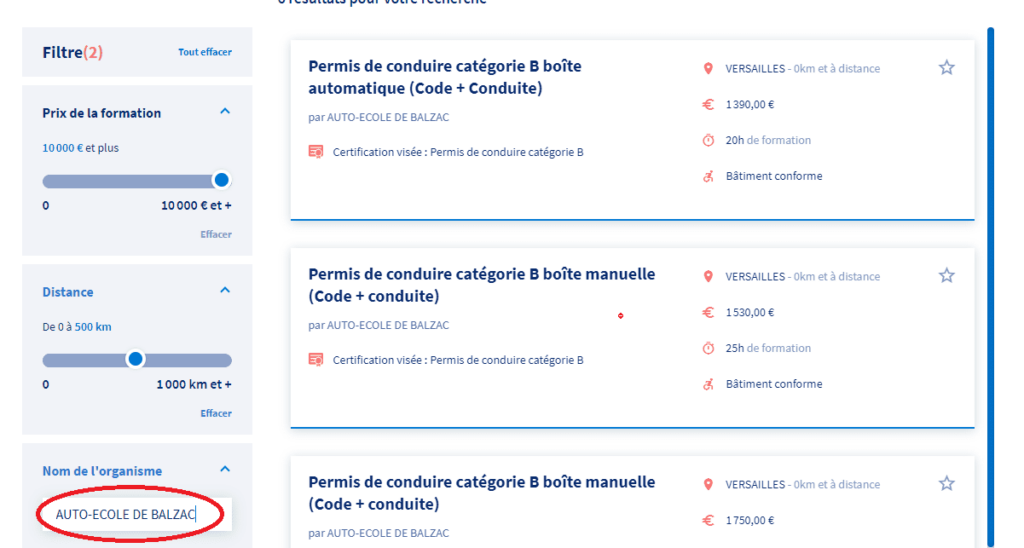Open the 1 750,00 € boîte manuelle course title
The height and width of the screenshot is (548, 1024).
coord(481,492)
